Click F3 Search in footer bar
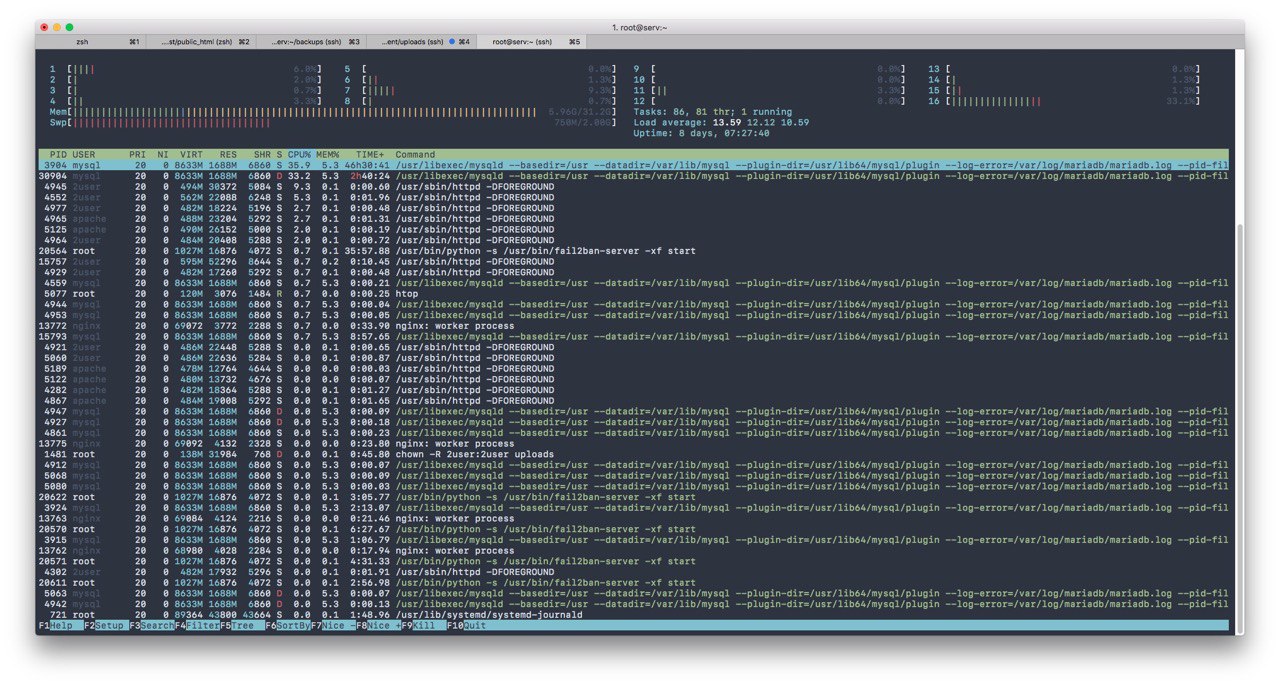The image size is (1280, 686). pos(157,625)
